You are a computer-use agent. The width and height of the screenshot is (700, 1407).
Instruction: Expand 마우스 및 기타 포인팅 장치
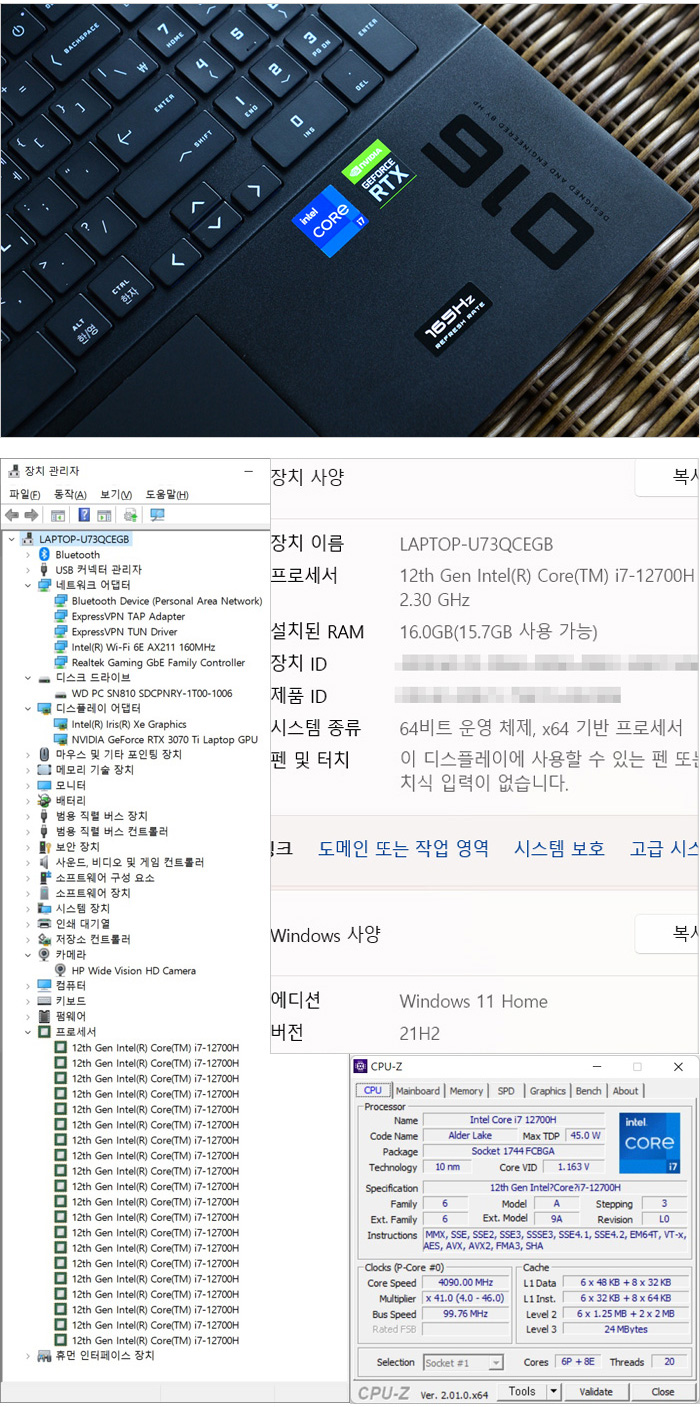tap(28, 754)
